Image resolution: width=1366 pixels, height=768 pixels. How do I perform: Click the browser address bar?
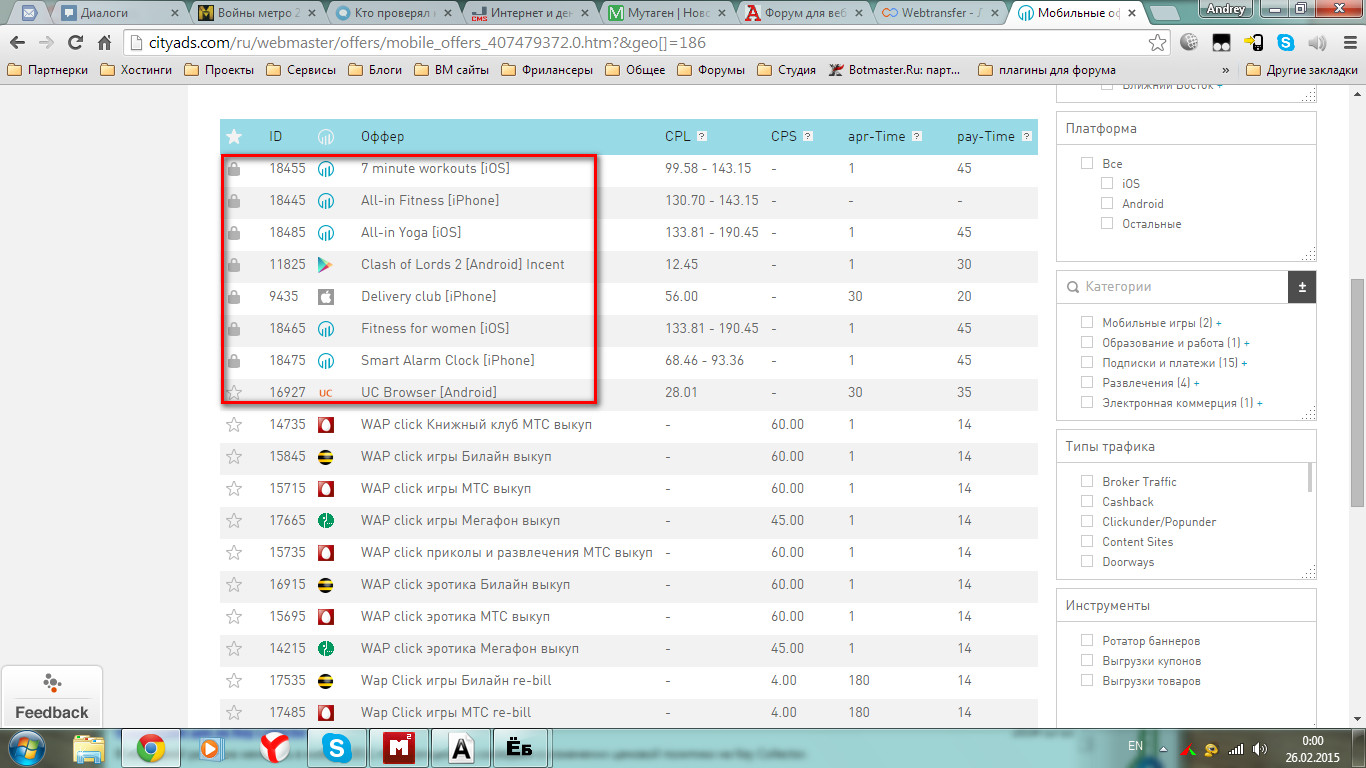point(640,43)
